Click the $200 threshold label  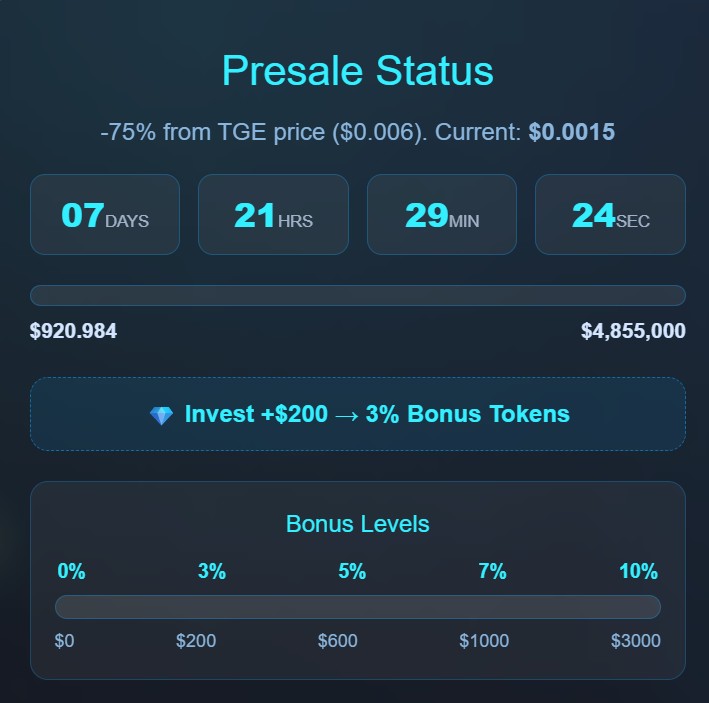point(196,641)
